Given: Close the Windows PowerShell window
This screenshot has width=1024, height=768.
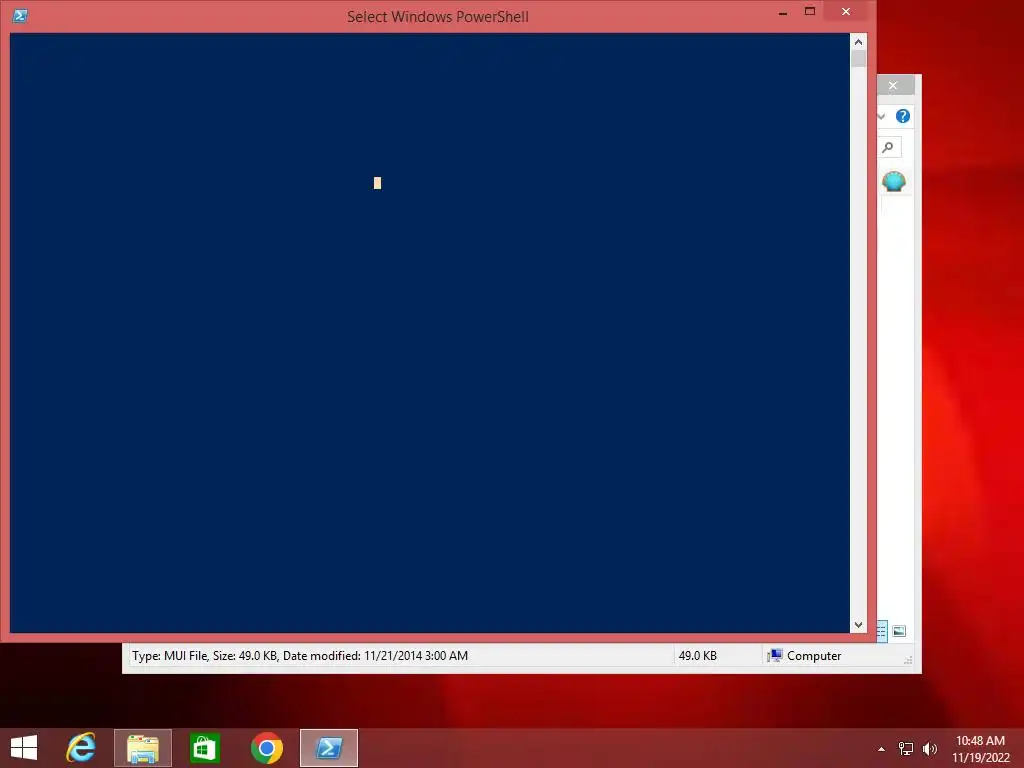Looking at the screenshot, I should coord(846,12).
